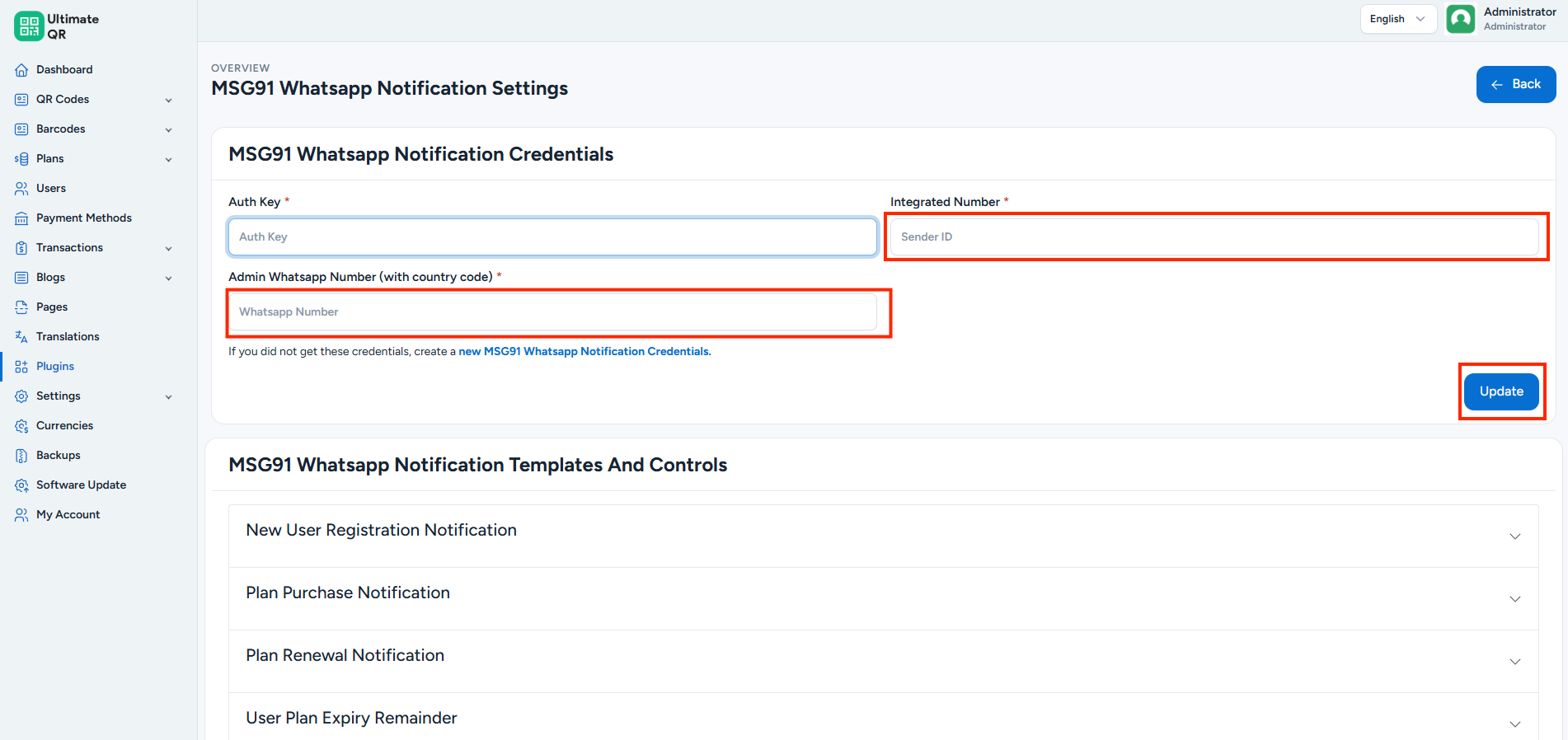Expand the Barcodes submenu chevron
Viewport: 1568px width, 740px height.
(x=169, y=130)
